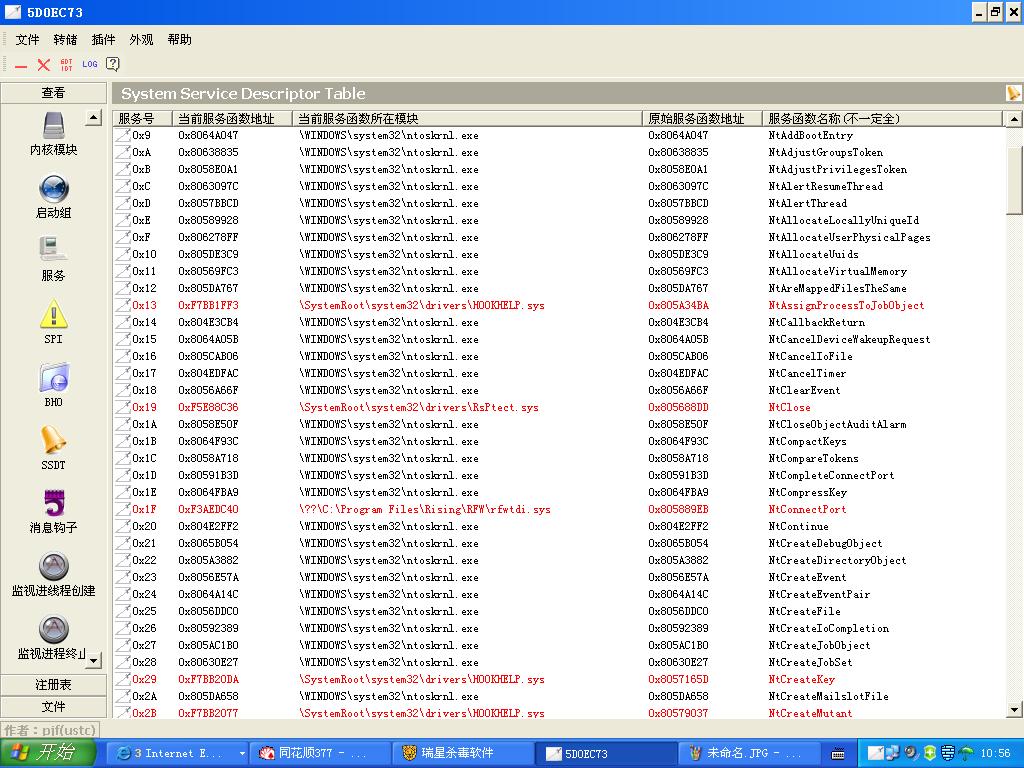Select the 内核模块 sidebar icon
Image resolution: width=1024 pixels, height=768 pixels.
coord(53,127)
